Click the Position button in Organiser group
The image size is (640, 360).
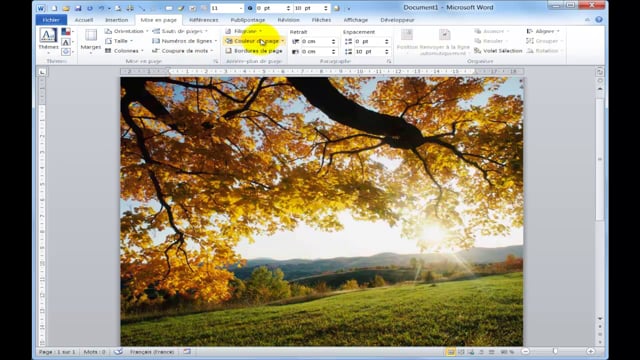pyautogui.click(x=407, y=41)
